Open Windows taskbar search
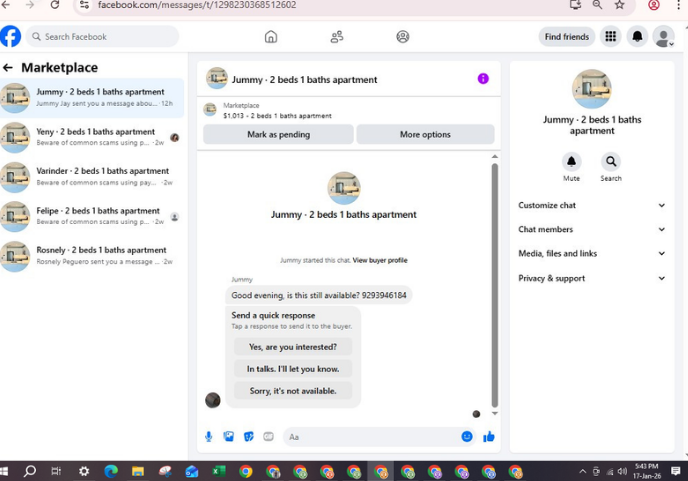The width and height of the screenshot is (688, 481). click(x=30, y=471)
